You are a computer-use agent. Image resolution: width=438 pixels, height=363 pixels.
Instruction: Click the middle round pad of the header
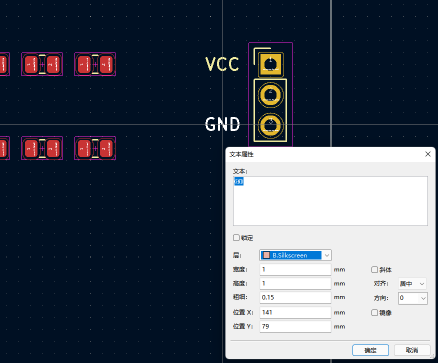pos(270,95)
